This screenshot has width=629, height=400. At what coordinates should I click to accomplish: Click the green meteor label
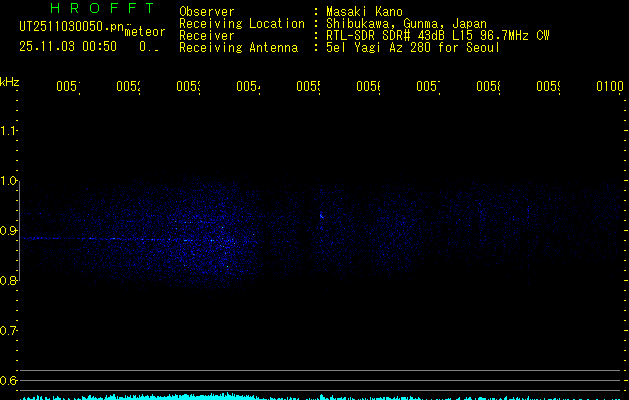[x=145, y=32]
